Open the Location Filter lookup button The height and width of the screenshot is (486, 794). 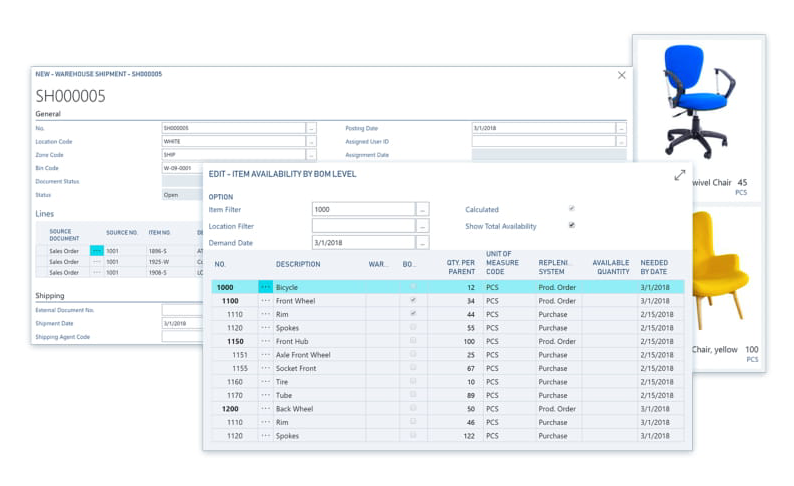point(422,226)
